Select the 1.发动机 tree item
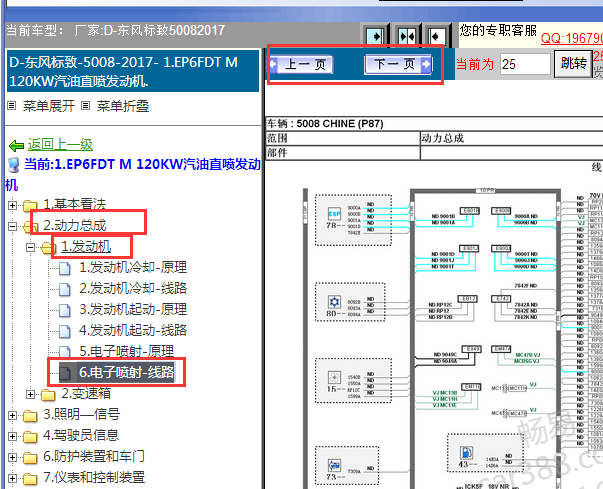This screenshot has width=603, height=489. [x=86, y=246]
